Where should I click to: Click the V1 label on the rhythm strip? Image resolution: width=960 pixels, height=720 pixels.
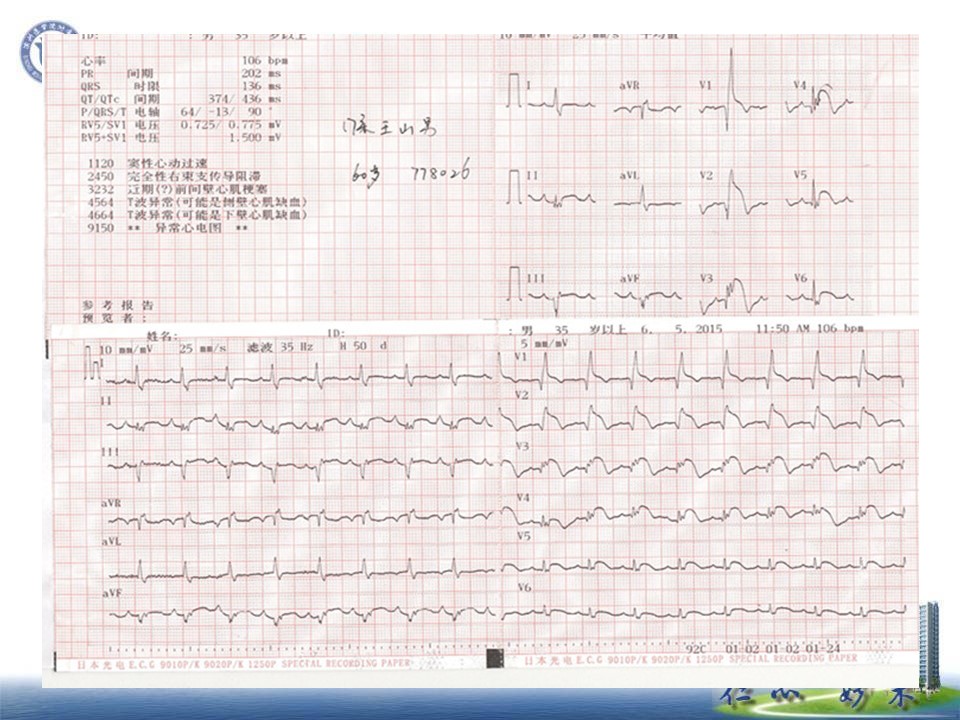tap(521, 357)
